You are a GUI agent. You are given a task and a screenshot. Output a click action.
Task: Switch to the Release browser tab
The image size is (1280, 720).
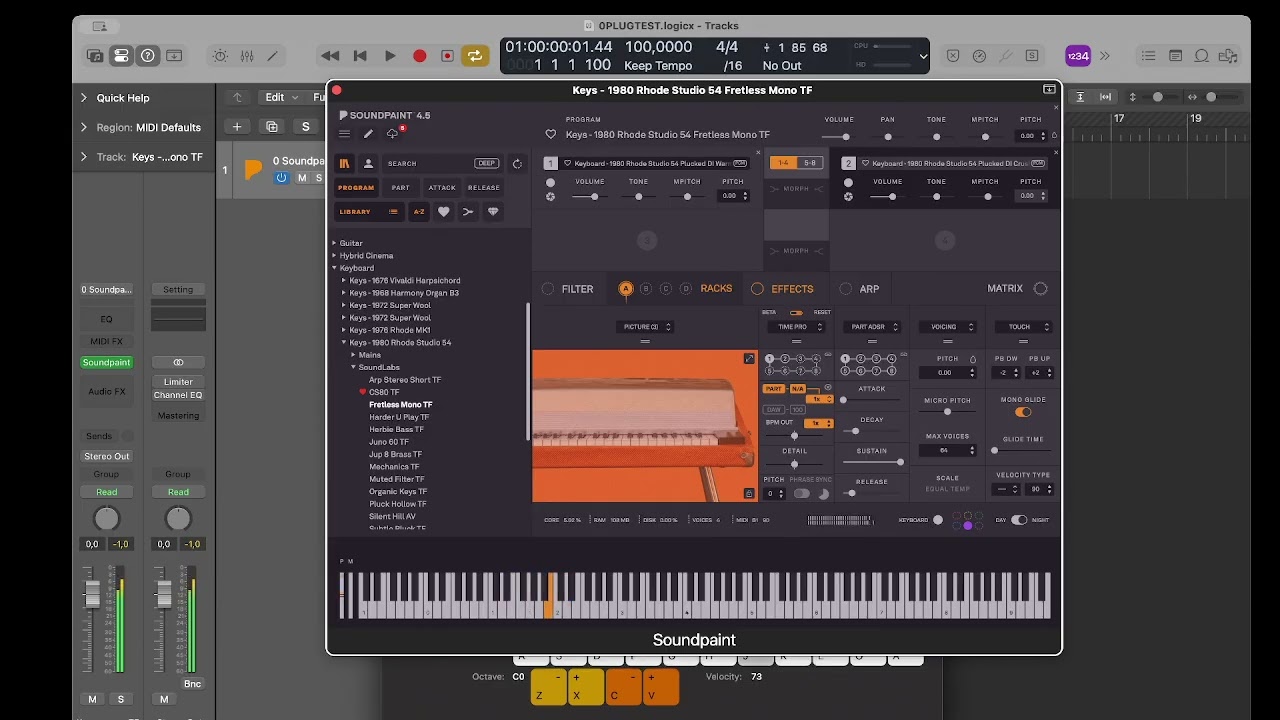[484, 188]
